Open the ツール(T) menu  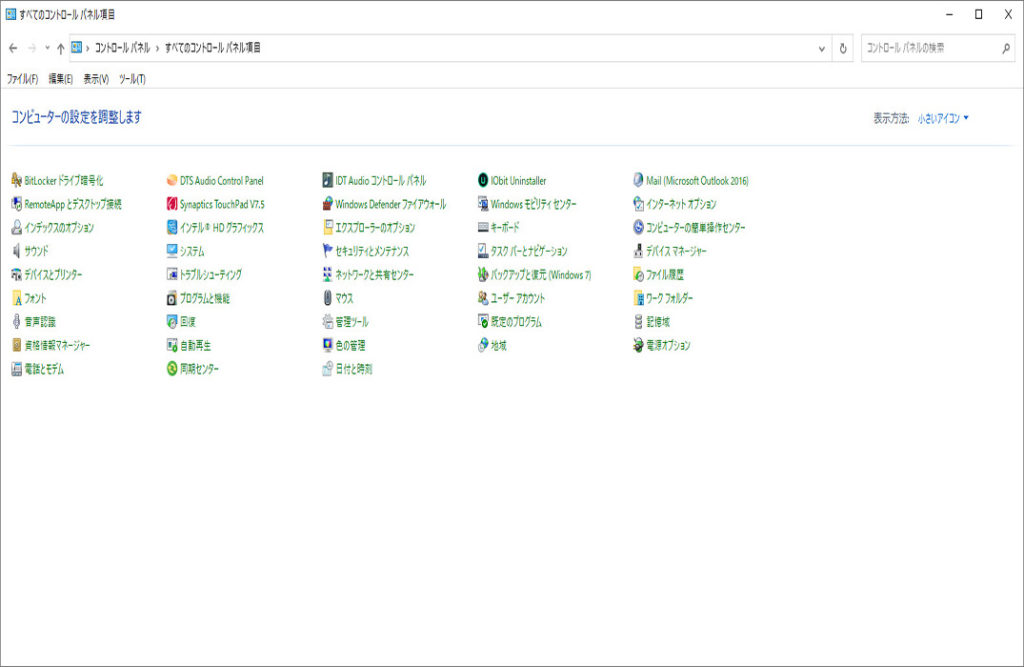point(132,79)
